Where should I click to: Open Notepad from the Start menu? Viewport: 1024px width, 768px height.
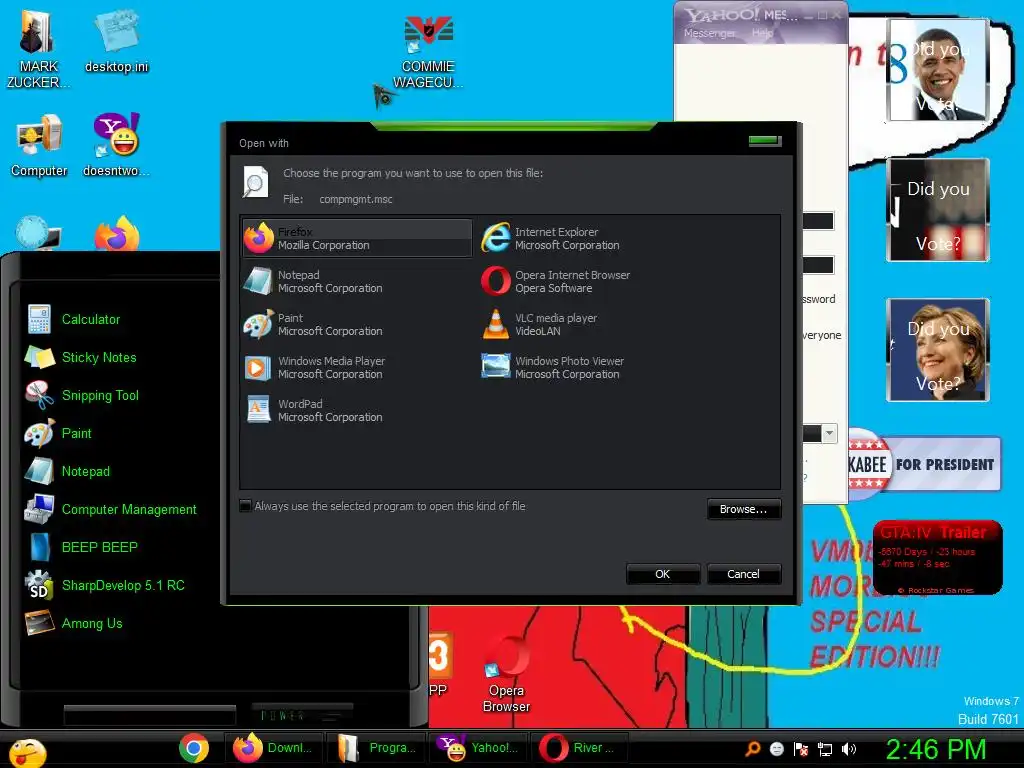coord(68,471)
